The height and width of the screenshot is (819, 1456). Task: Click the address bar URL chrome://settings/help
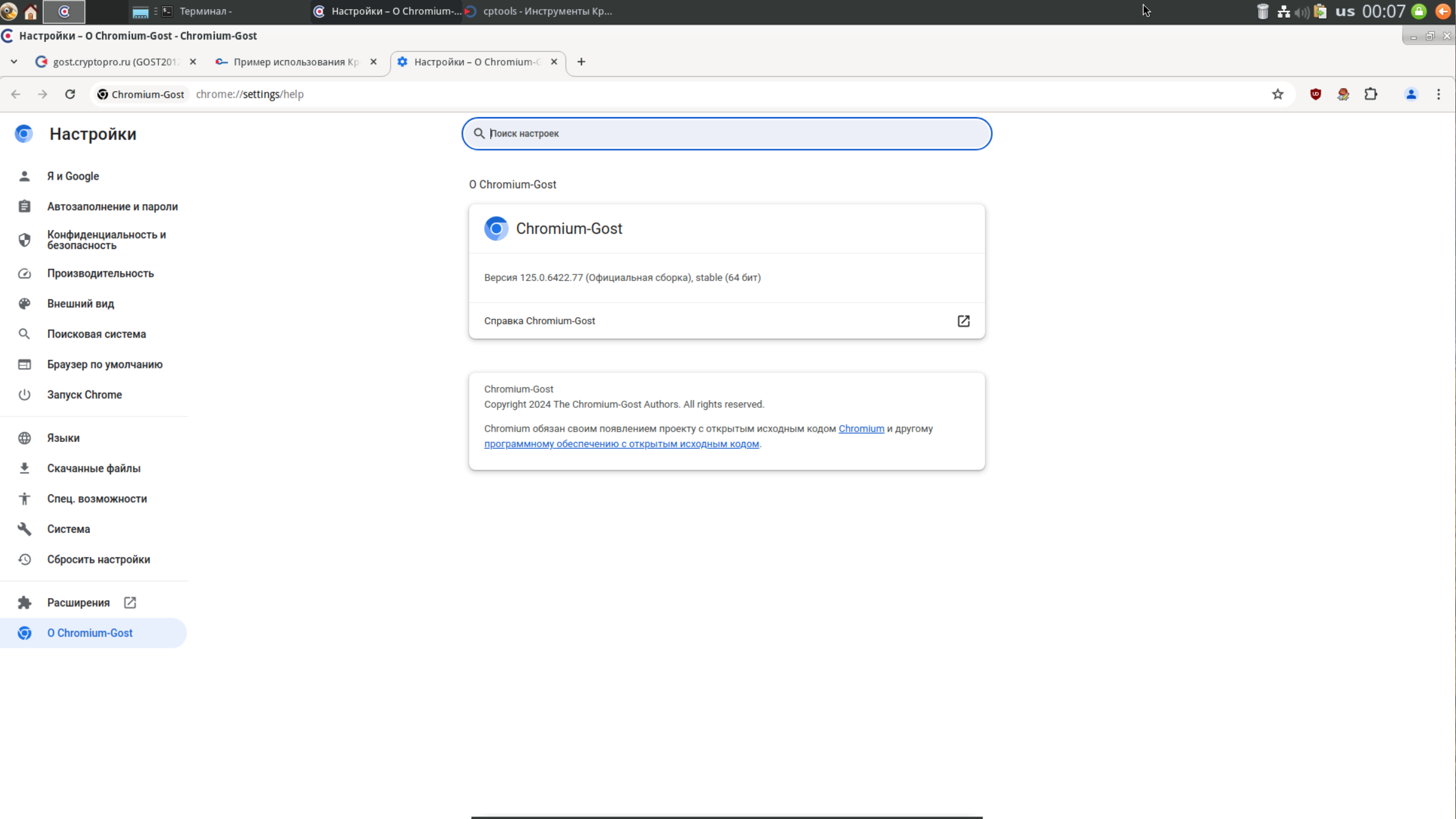point(249,94)
